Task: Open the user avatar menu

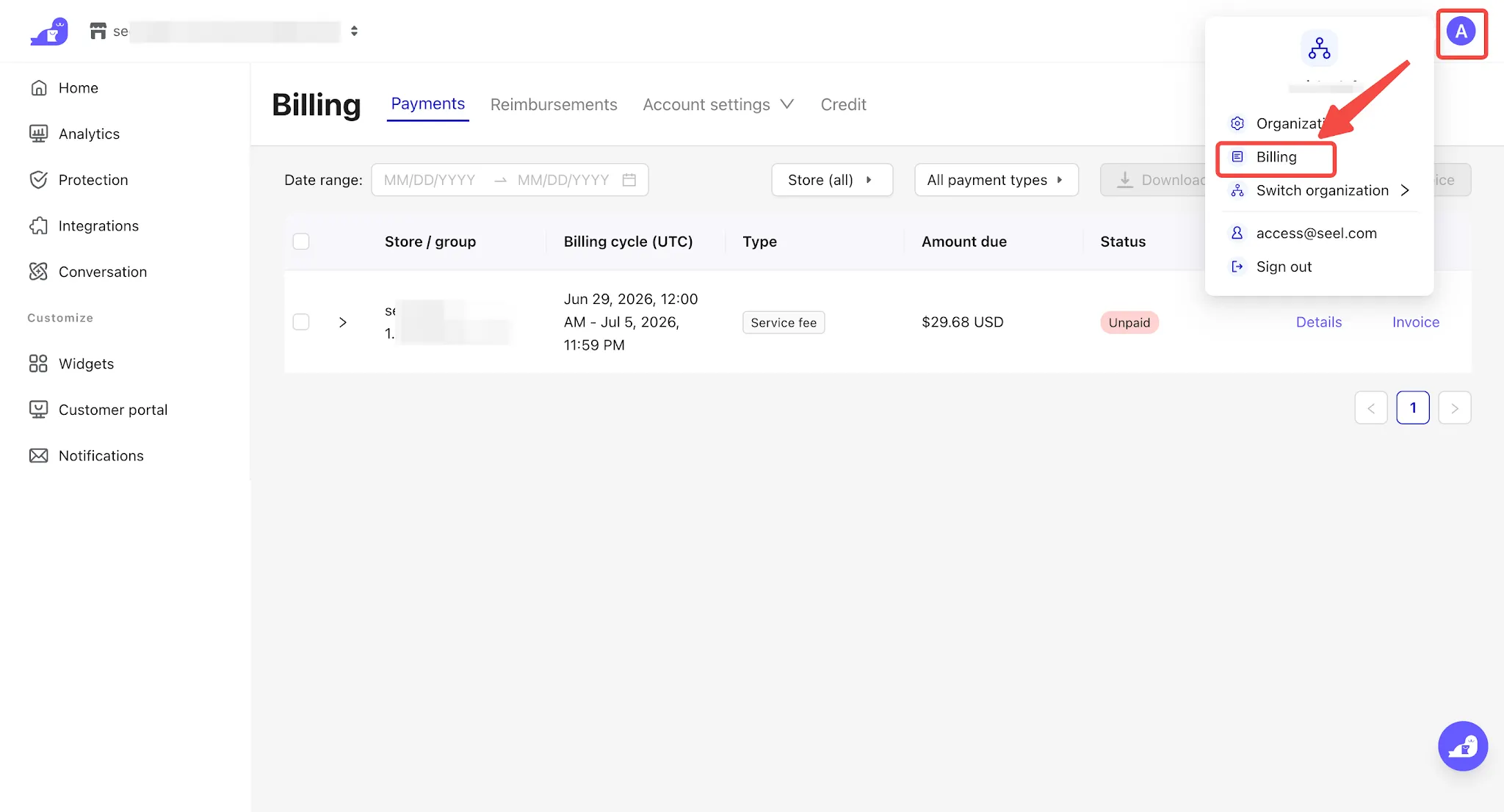Action: [x=1461, y=32]
